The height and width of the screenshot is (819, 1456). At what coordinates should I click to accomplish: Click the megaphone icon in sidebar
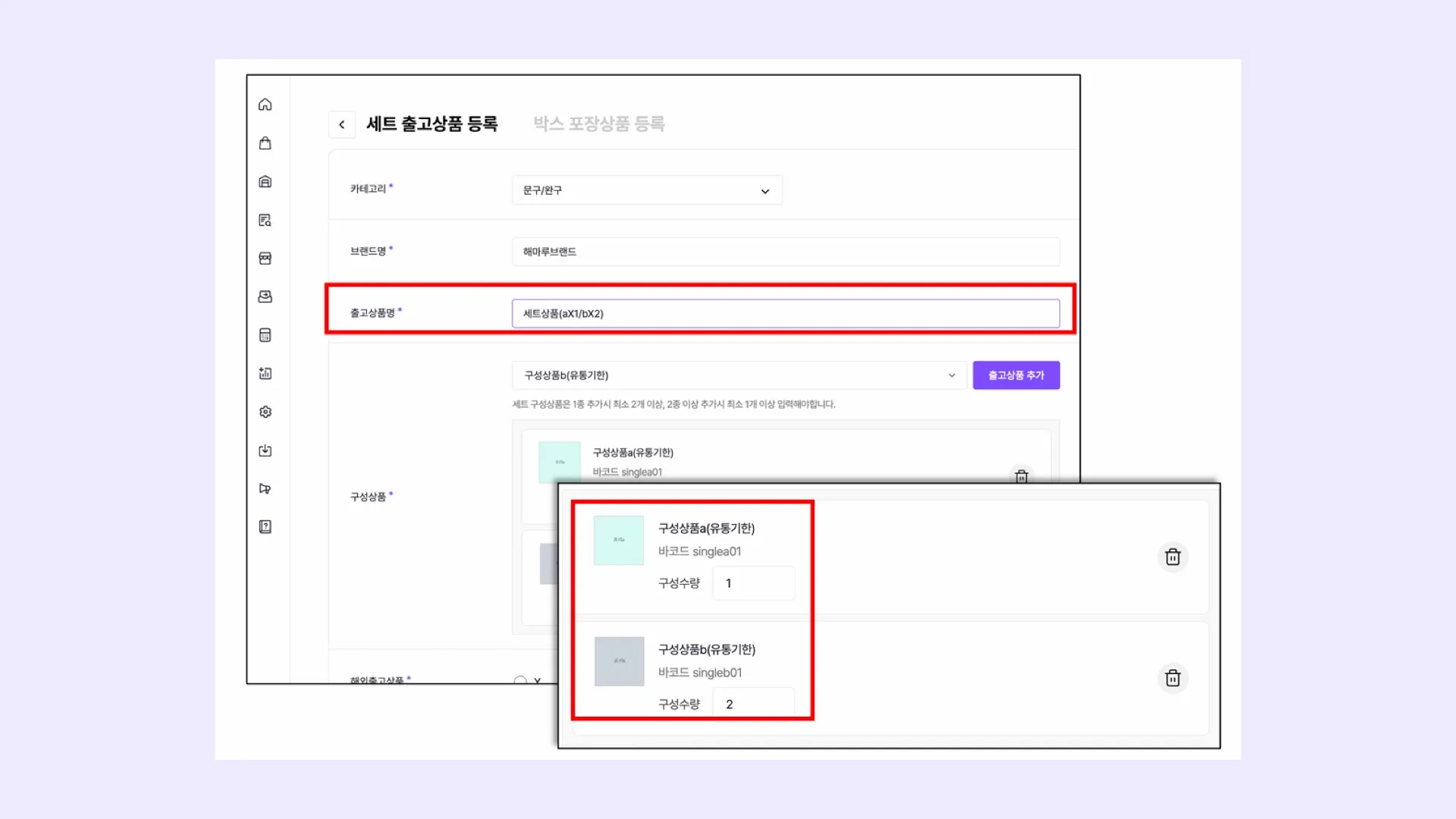click(265, 489)
